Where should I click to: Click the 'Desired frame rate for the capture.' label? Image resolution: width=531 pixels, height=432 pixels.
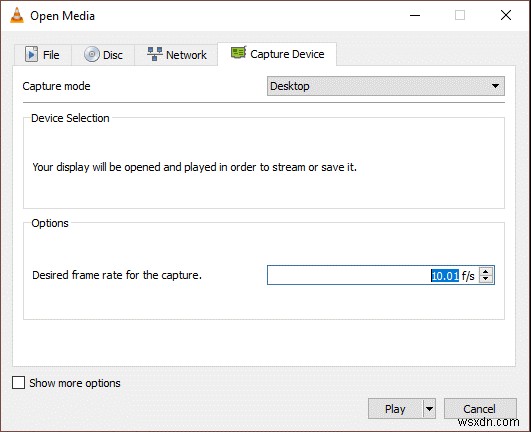[x=117, y=275]
